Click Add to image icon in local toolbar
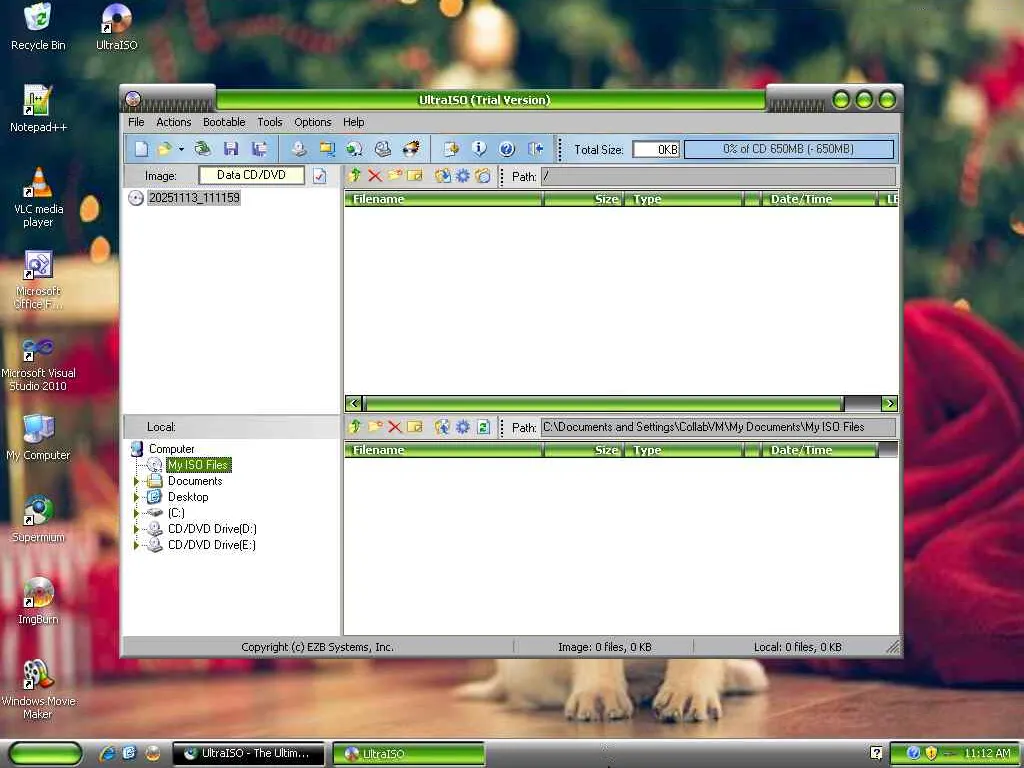 click(x=443, y=426)
